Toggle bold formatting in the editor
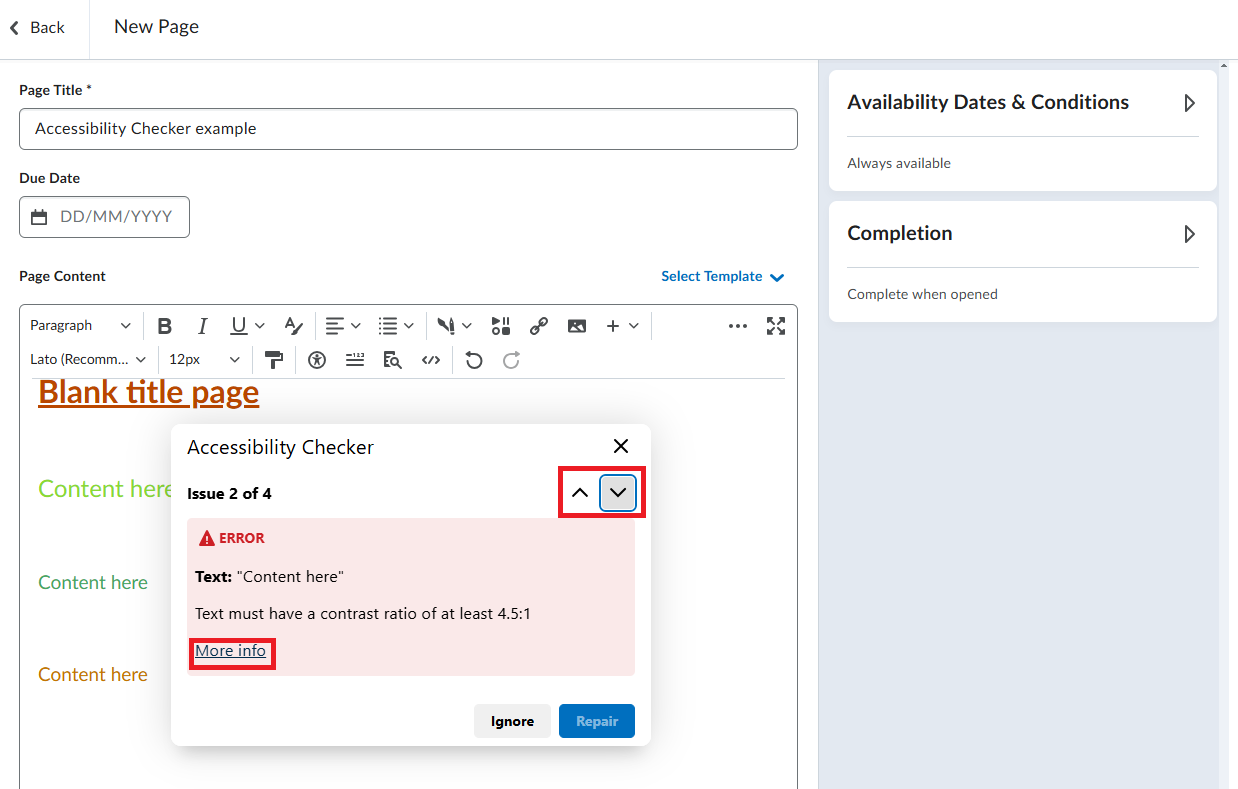The image size is (1238, 789). click(165, 326)
